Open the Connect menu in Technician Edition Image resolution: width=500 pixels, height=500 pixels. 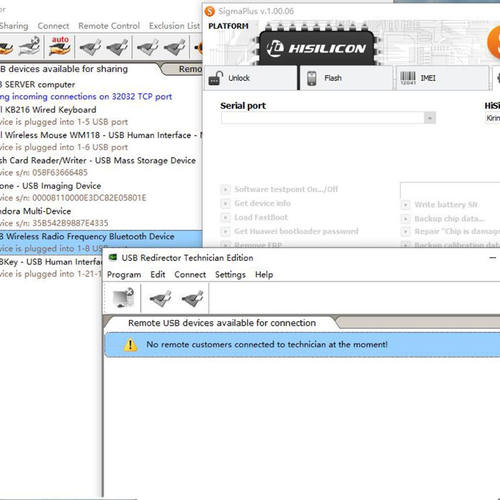point(190,275)
